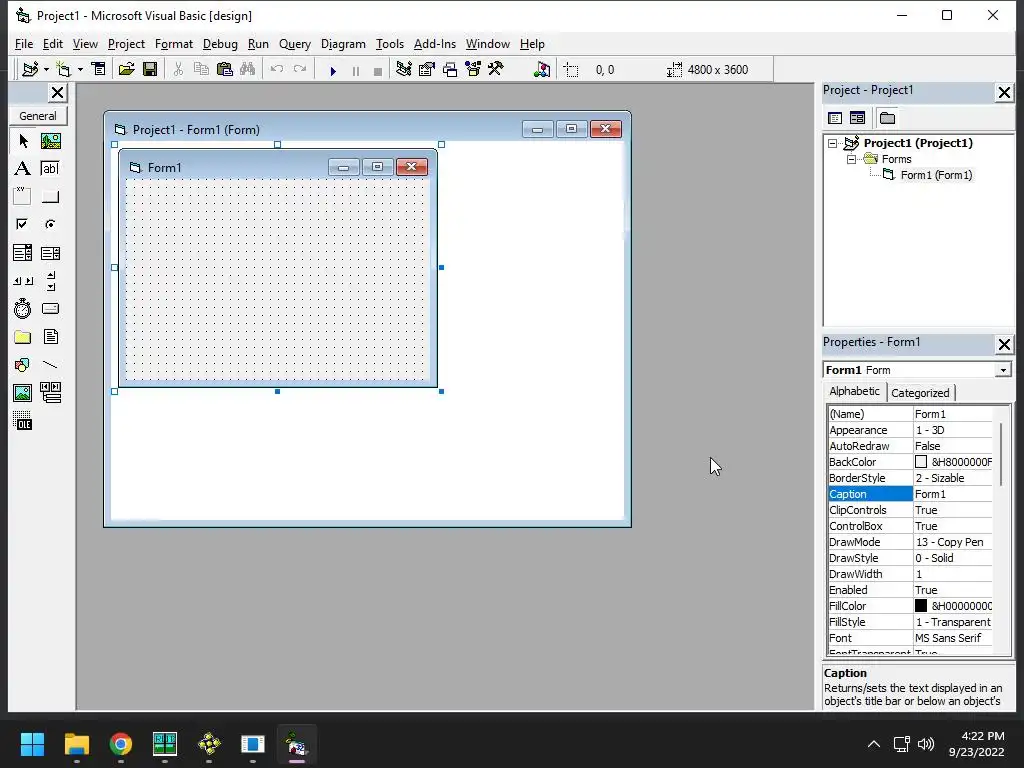
Task: Click View Object in Project panel
Action: point(857,118)
